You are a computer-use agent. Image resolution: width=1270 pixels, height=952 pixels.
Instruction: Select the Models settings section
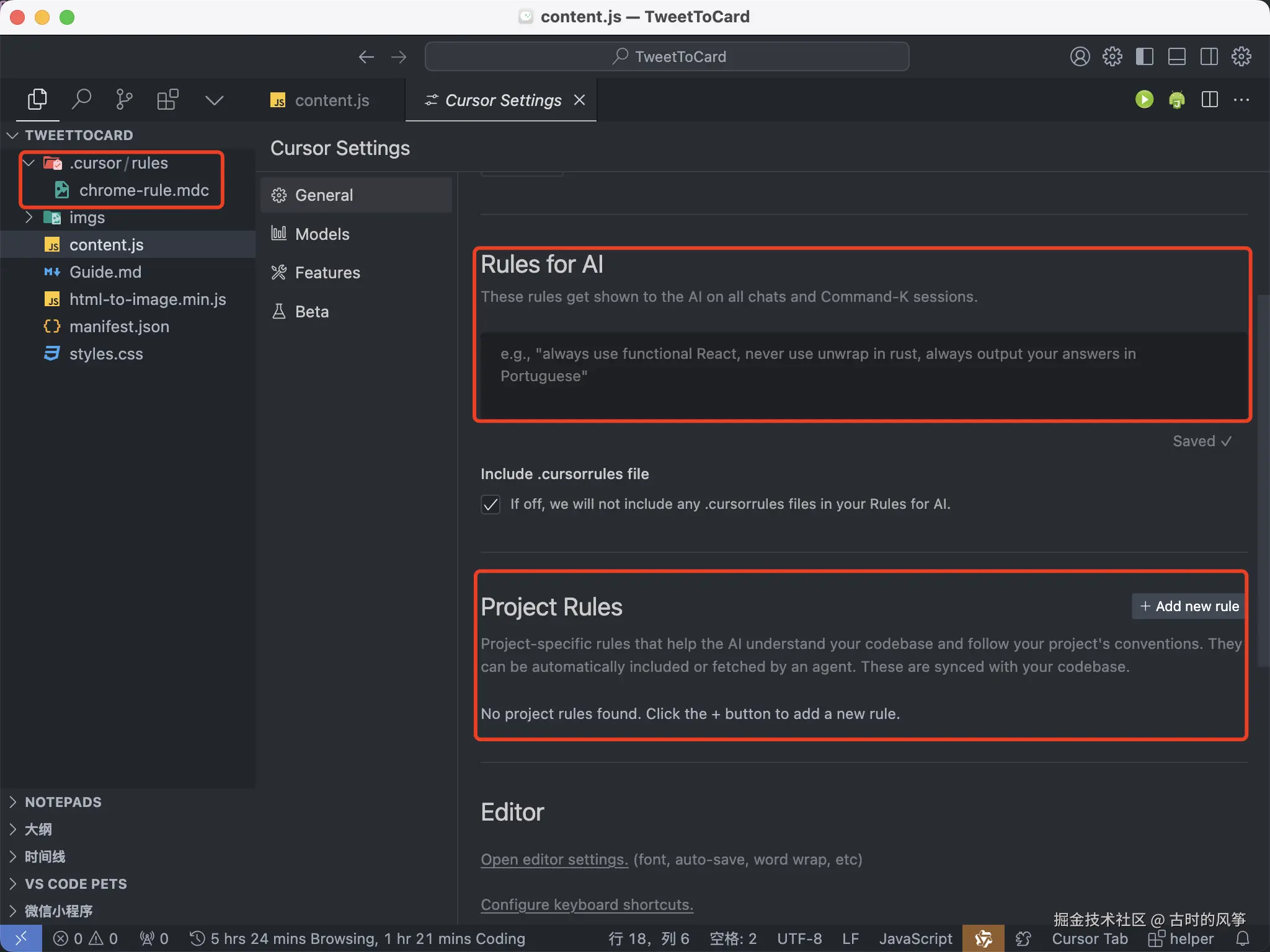pos(356,234)
